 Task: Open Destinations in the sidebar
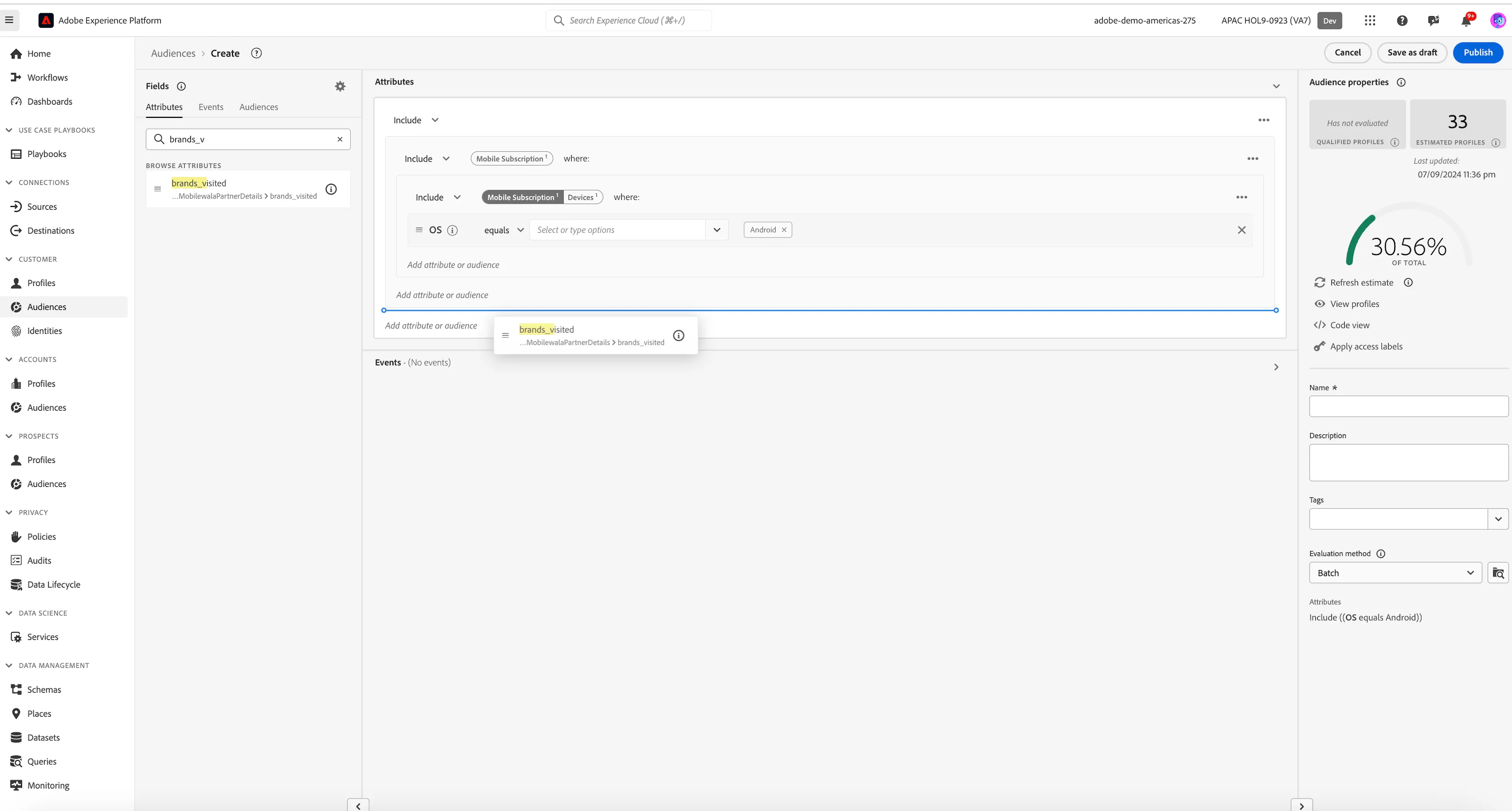(x=50, y=230)
